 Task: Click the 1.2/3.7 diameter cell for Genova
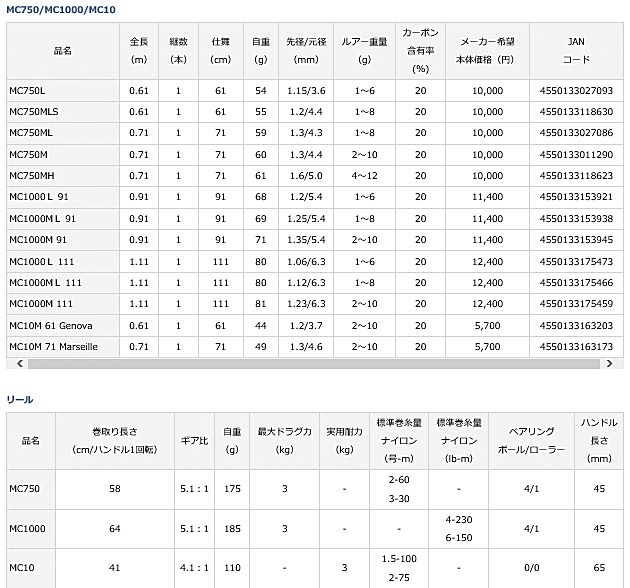(306, 326)
